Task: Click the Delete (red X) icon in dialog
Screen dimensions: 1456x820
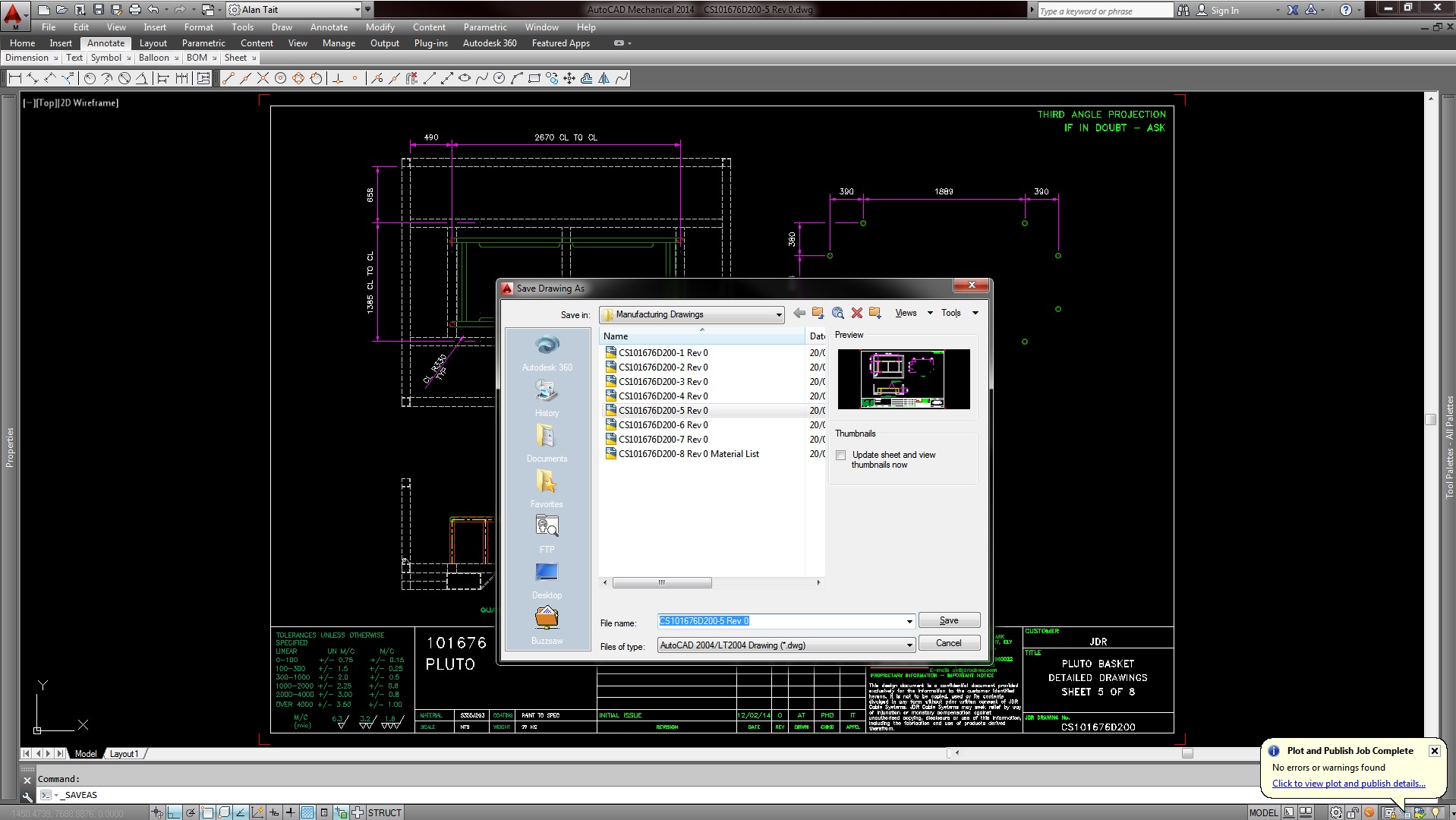Action: click(857, 313)
